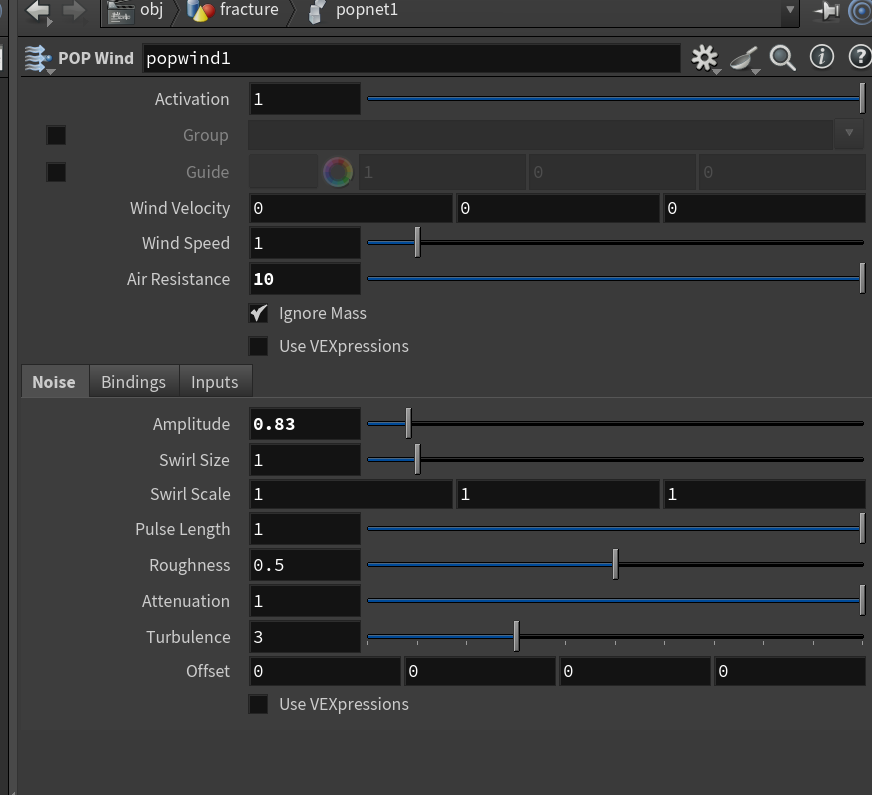Click the Air Resistance slider handle
The height and width of the screenshot is (795, 872).
(x=862, y=279)
